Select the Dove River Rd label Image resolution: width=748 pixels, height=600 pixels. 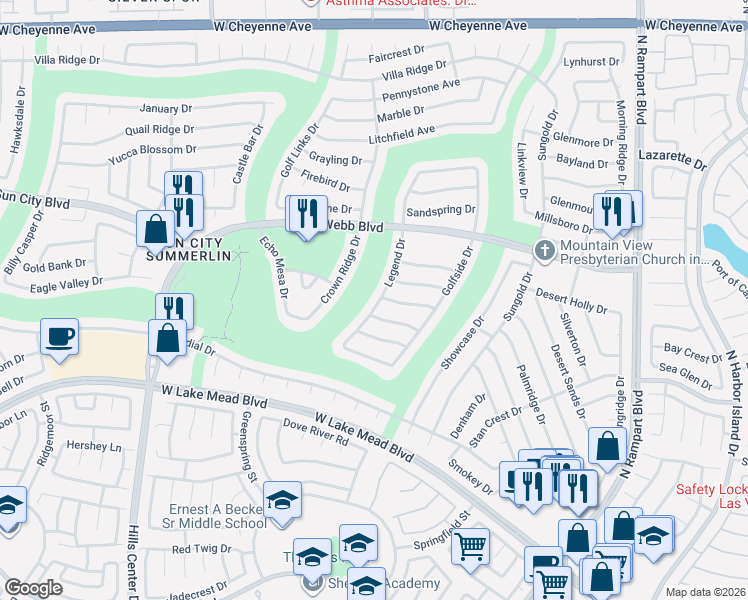pyautogui.click(x=316, y=432)
